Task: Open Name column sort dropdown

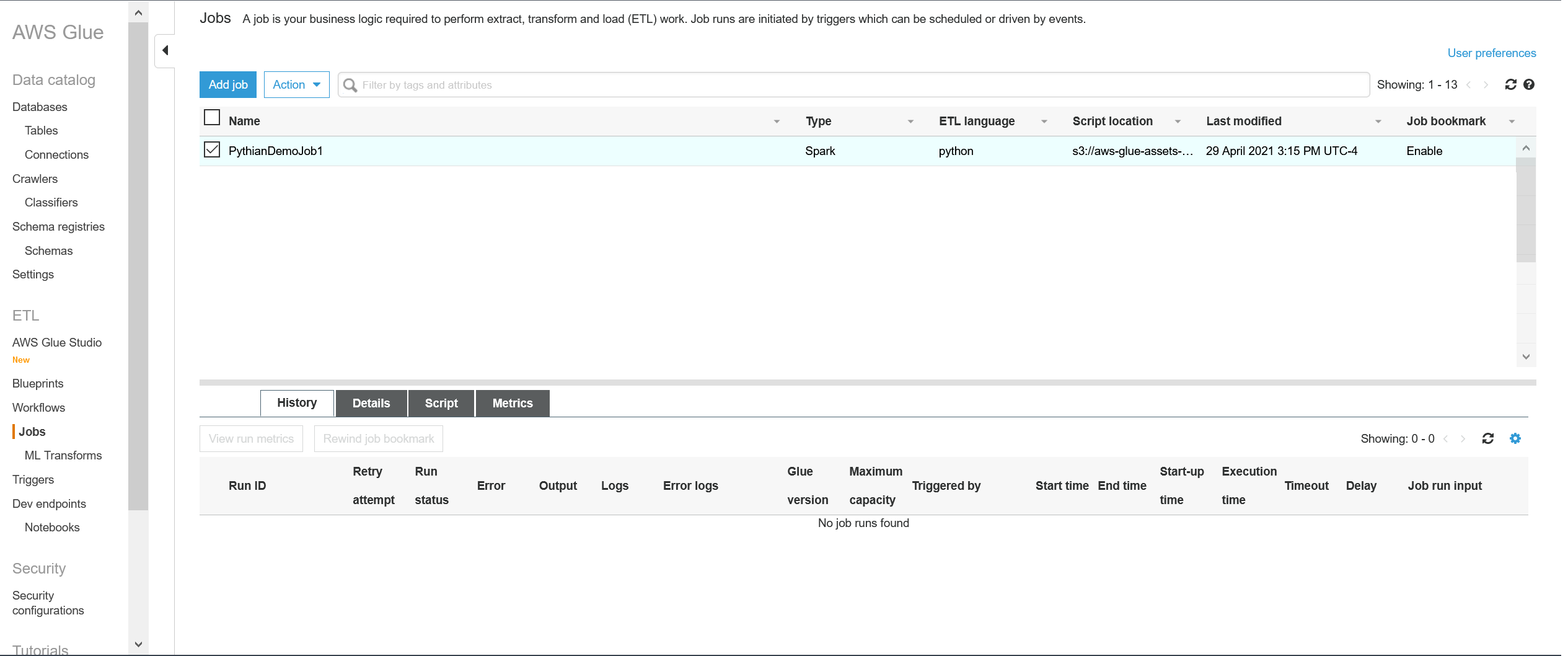Action: pos(777,122)
